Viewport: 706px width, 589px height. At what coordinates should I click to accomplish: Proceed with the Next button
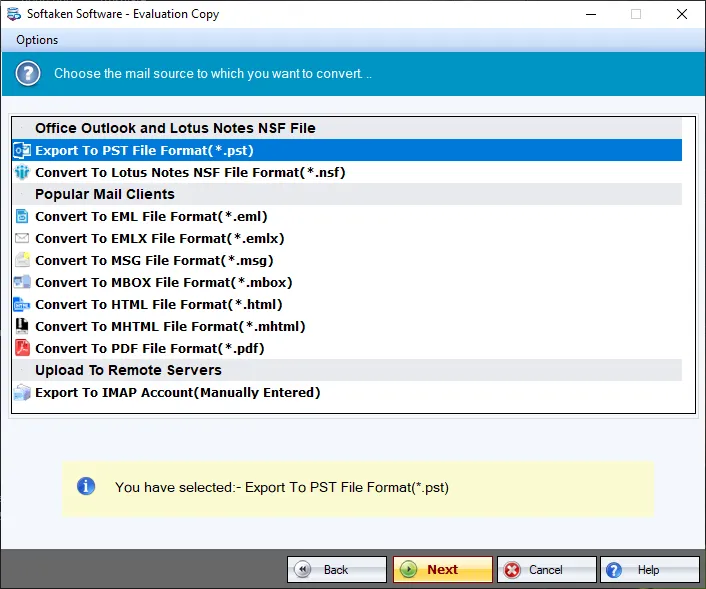click(x=443, y=570)
